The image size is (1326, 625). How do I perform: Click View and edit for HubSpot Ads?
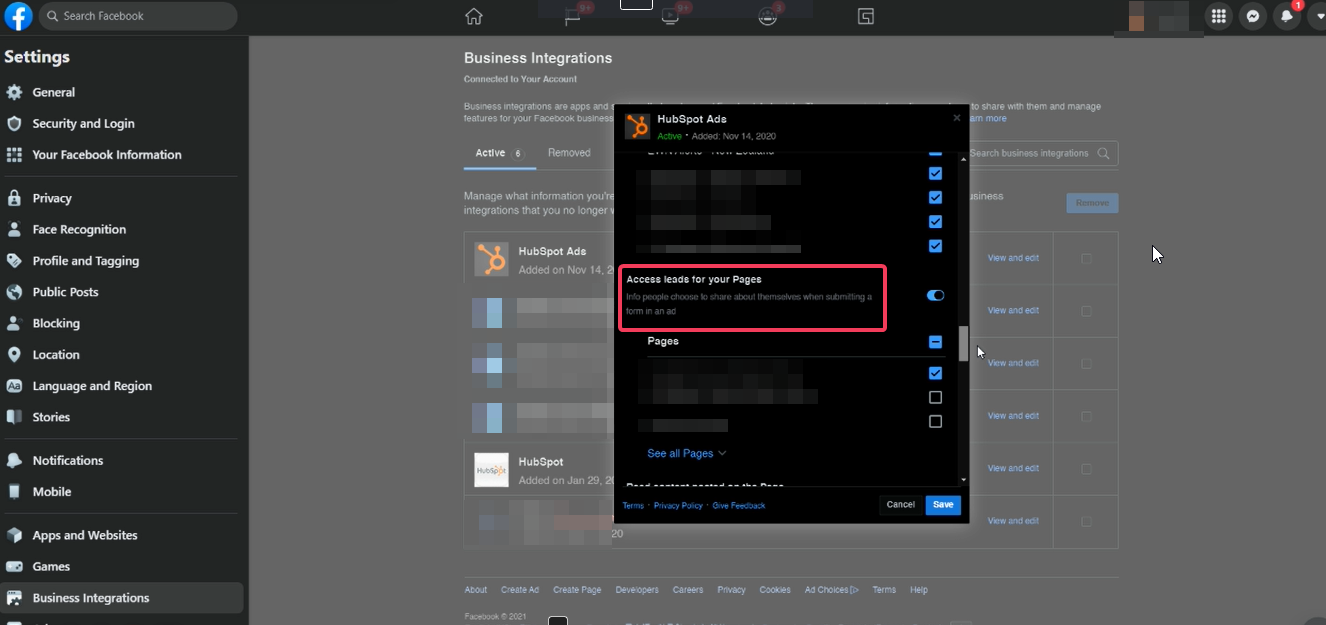coord(1013,258)
